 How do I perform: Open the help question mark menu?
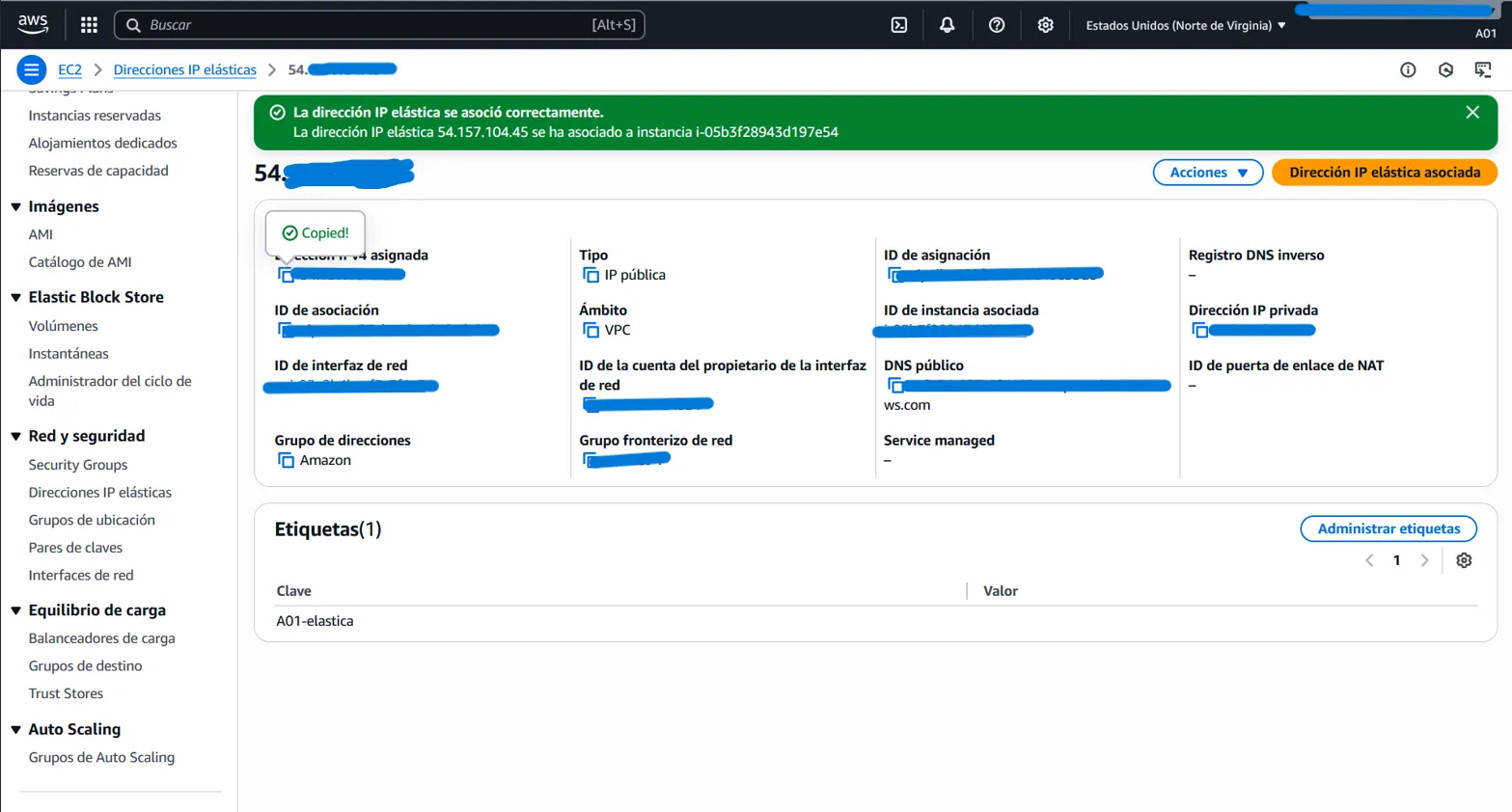coord(996,25)
